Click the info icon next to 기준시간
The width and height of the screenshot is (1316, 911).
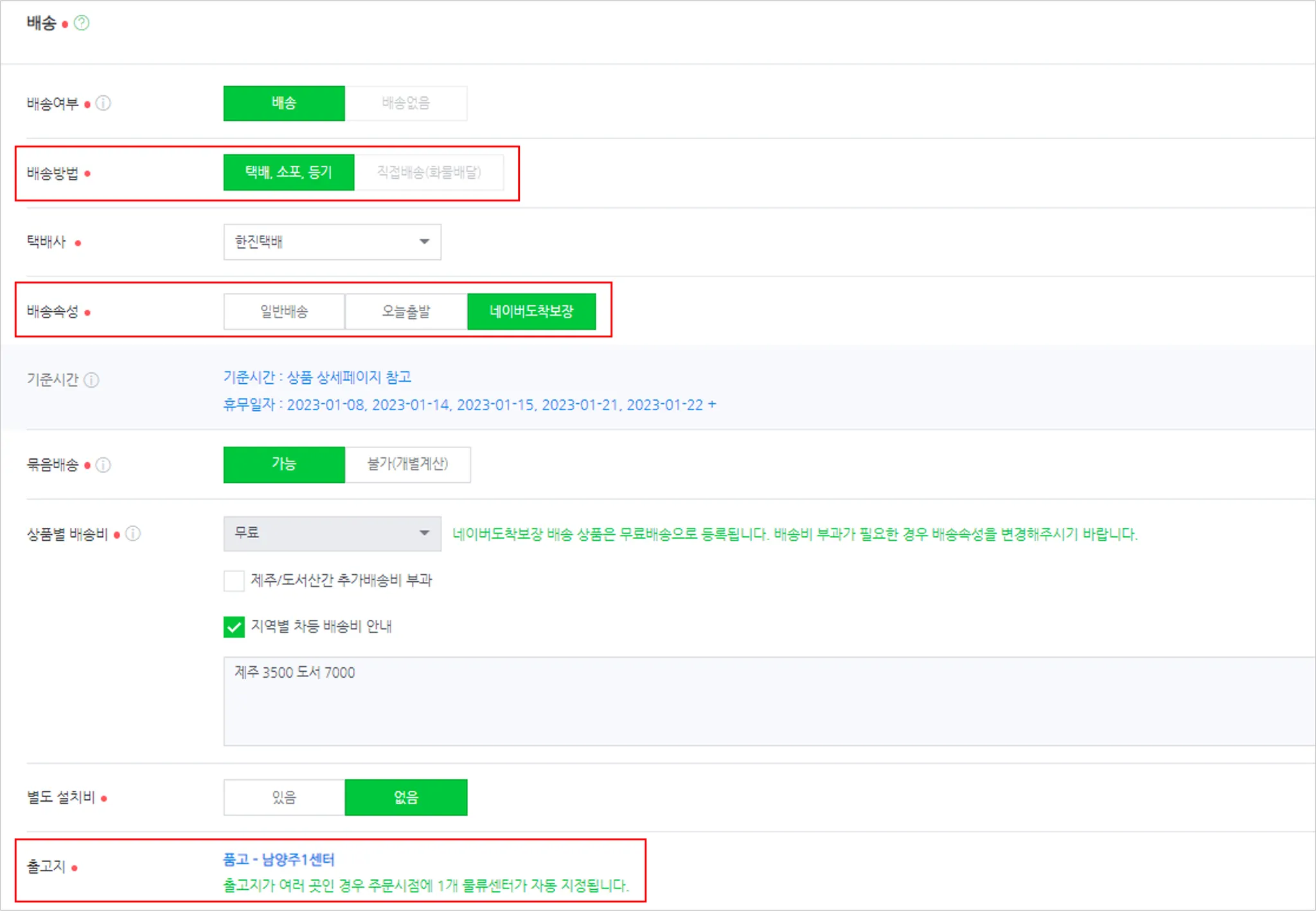click(92, 380)
